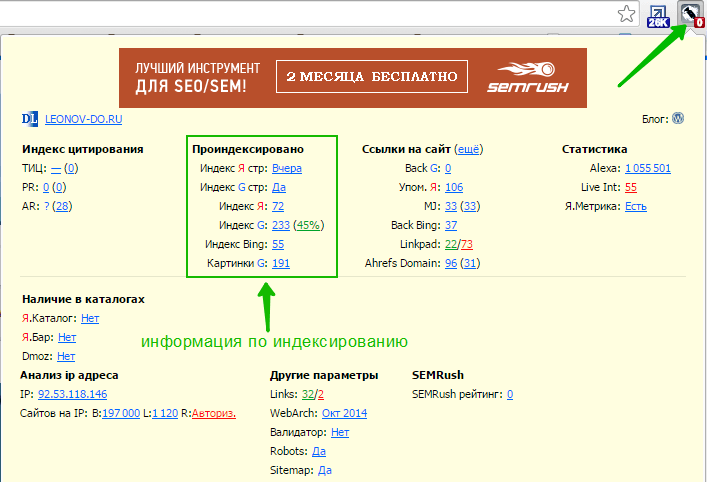The width and height of the screenshot is (707, 482).
Task: Open the LEONOV-DO.RU site link
Action: [83, 118]
